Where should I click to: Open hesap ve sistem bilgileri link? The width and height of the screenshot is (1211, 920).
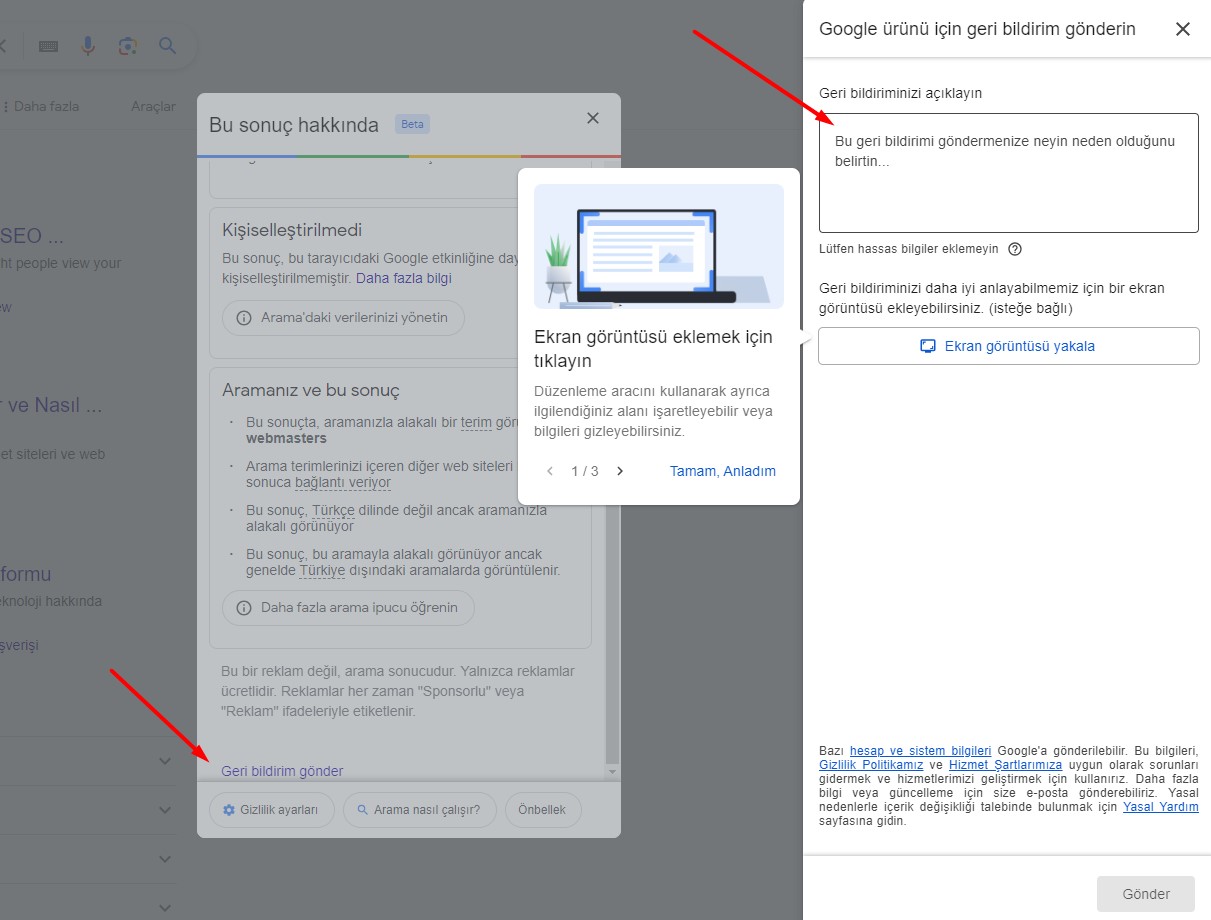pos(920,751)
